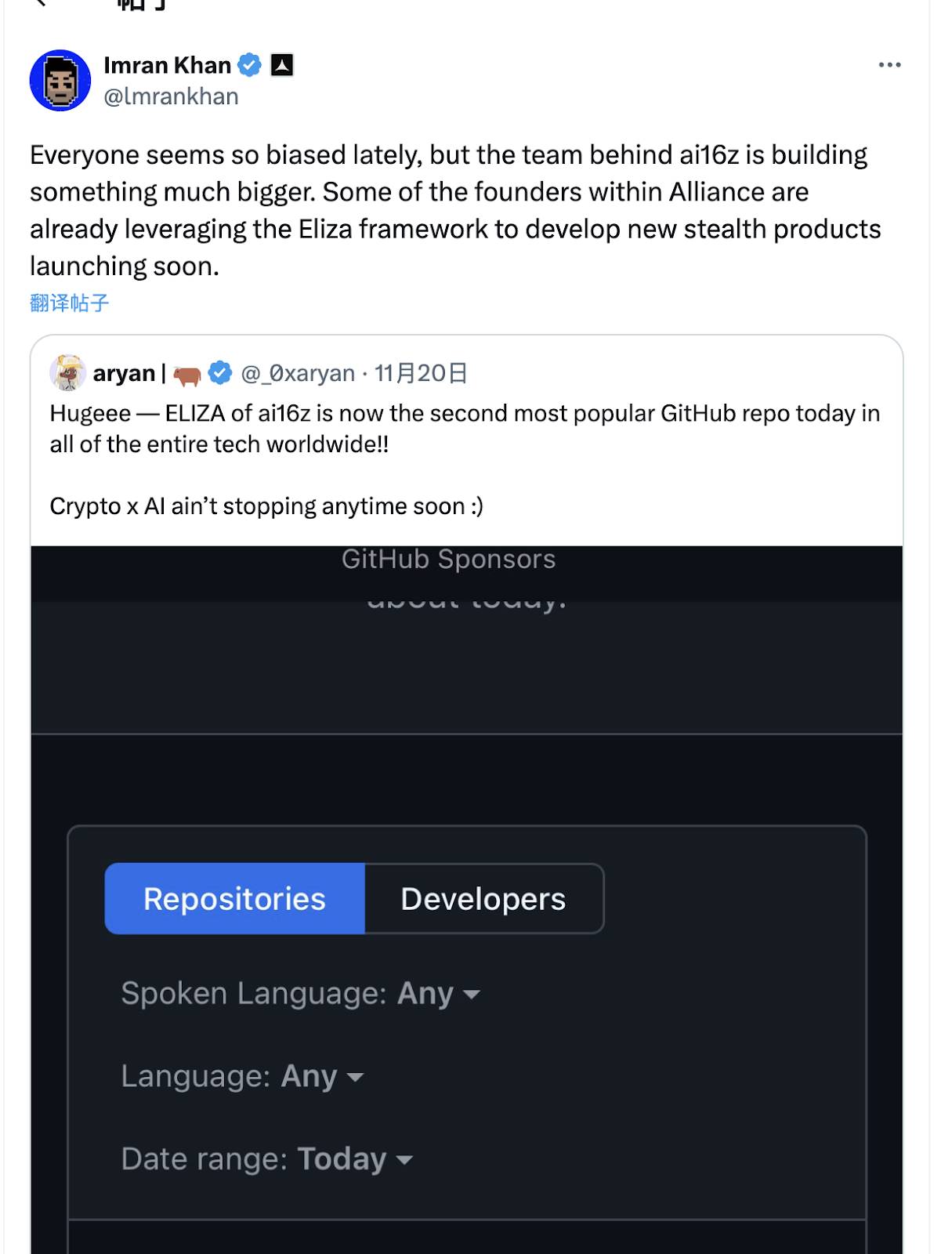Switch to the Repositories tab
952x1254 pixels.
pos(234,899)
